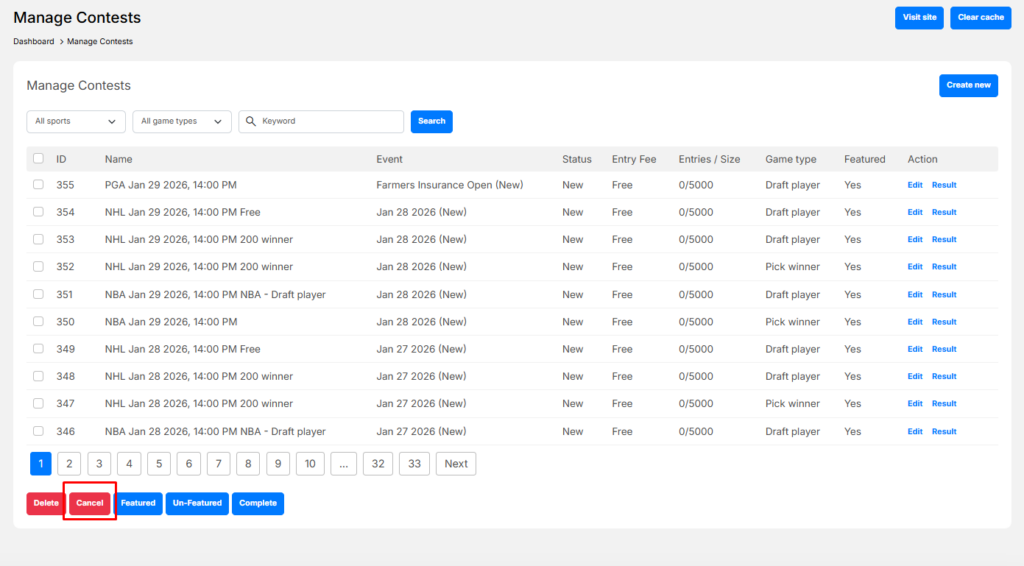
Task: Go to the Dashboard breadcrumb link
Action: 33,42
